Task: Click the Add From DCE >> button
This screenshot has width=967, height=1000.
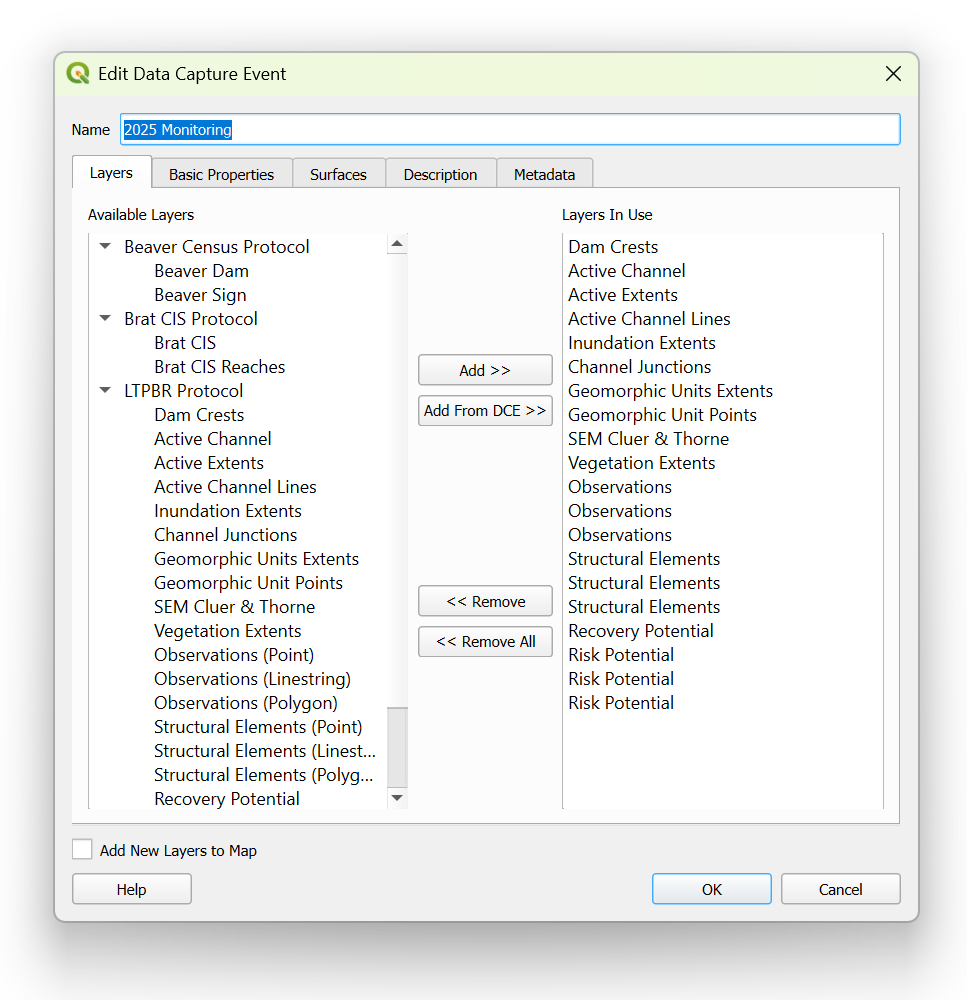Action: click(485, 411)
